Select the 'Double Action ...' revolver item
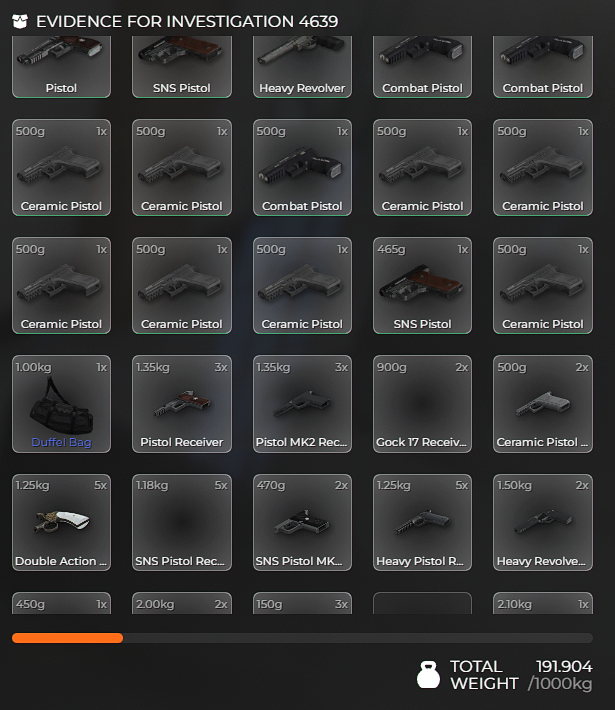 pos(61,523)
